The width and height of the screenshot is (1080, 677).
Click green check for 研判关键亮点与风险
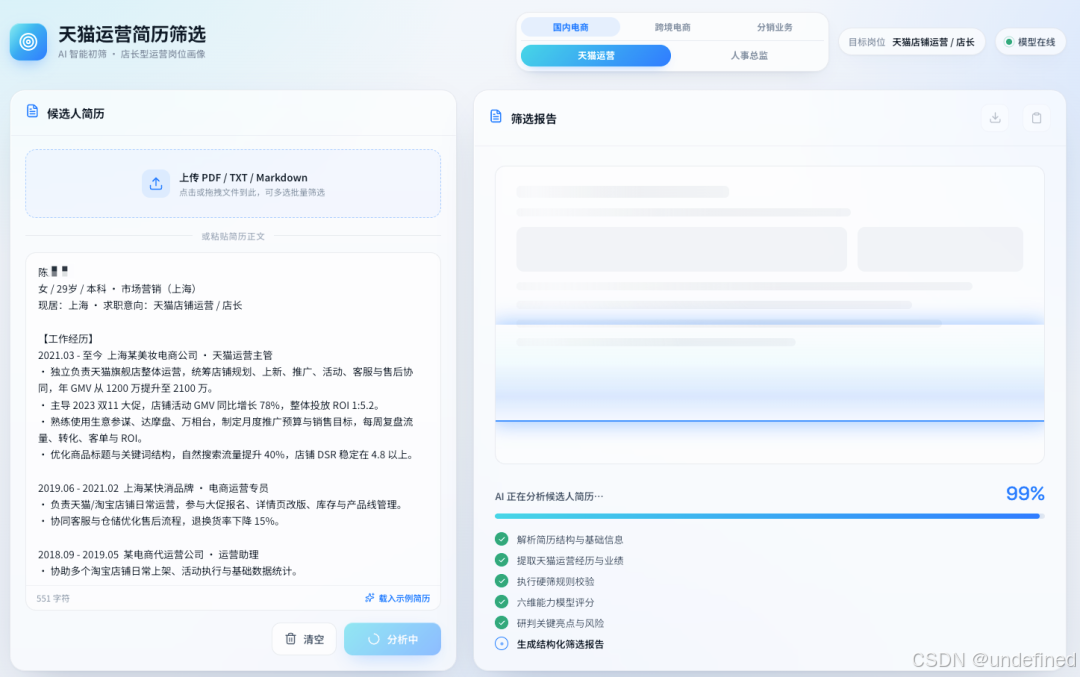click(x=501, y=623)
